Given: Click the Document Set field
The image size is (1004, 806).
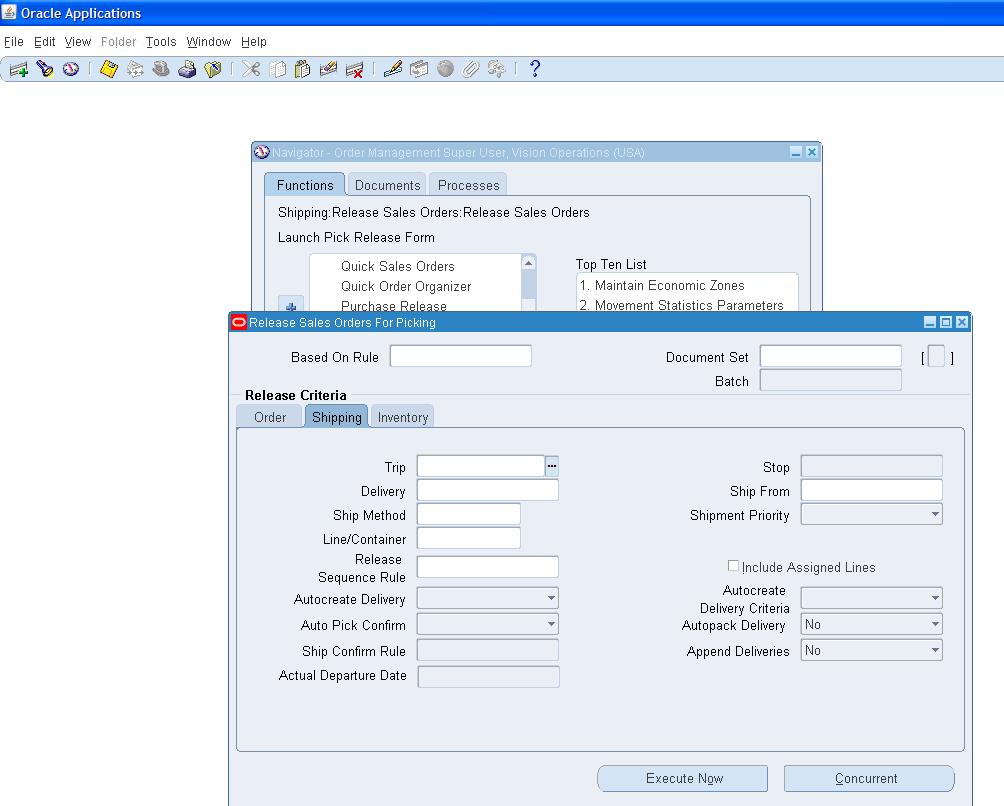Looking at the screenshot, I should pos(830,356).
